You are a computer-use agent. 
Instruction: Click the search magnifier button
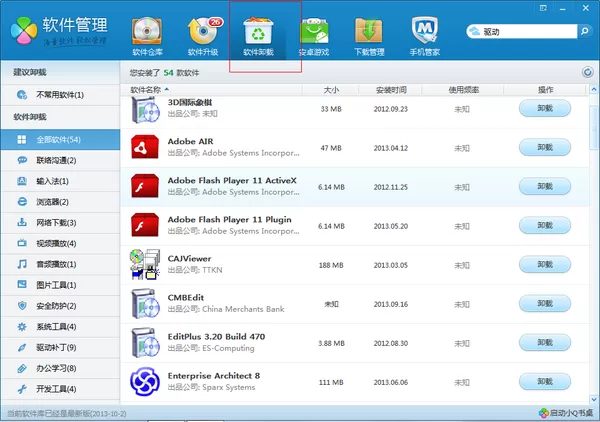[584, 31]
